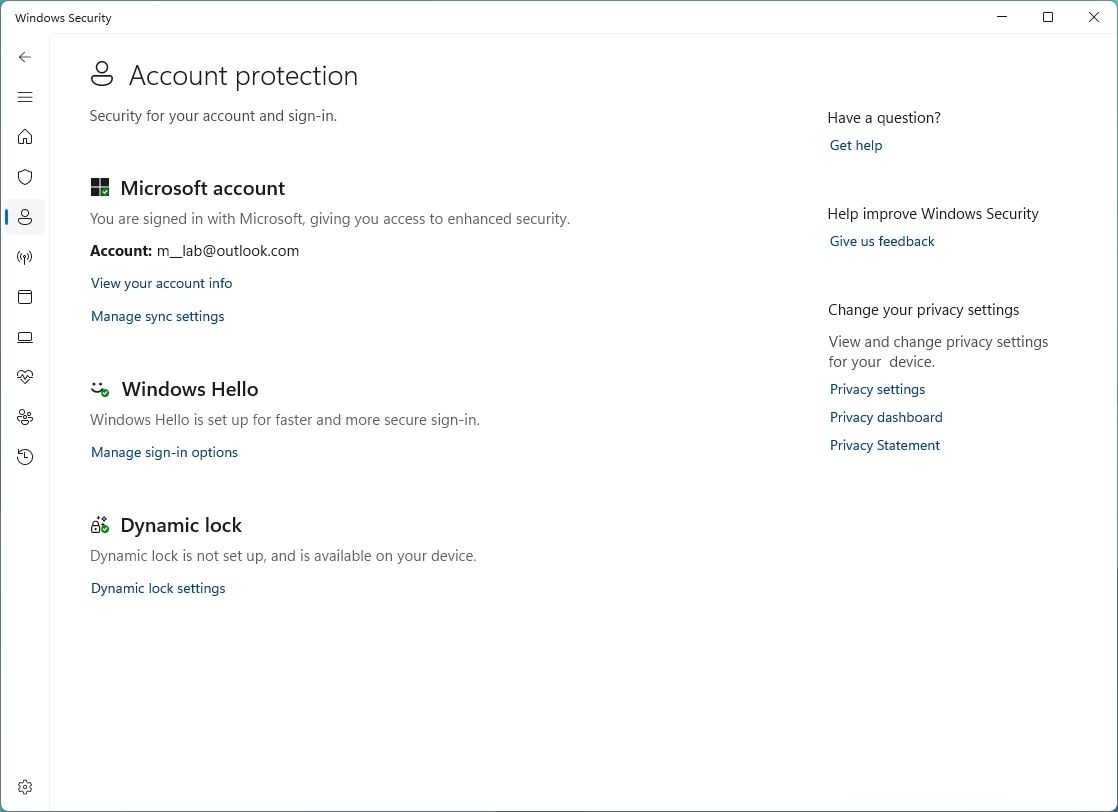Select Device performance & health icon
The width and height of the screenshot is (1118, 812).
tap(25, 377)
